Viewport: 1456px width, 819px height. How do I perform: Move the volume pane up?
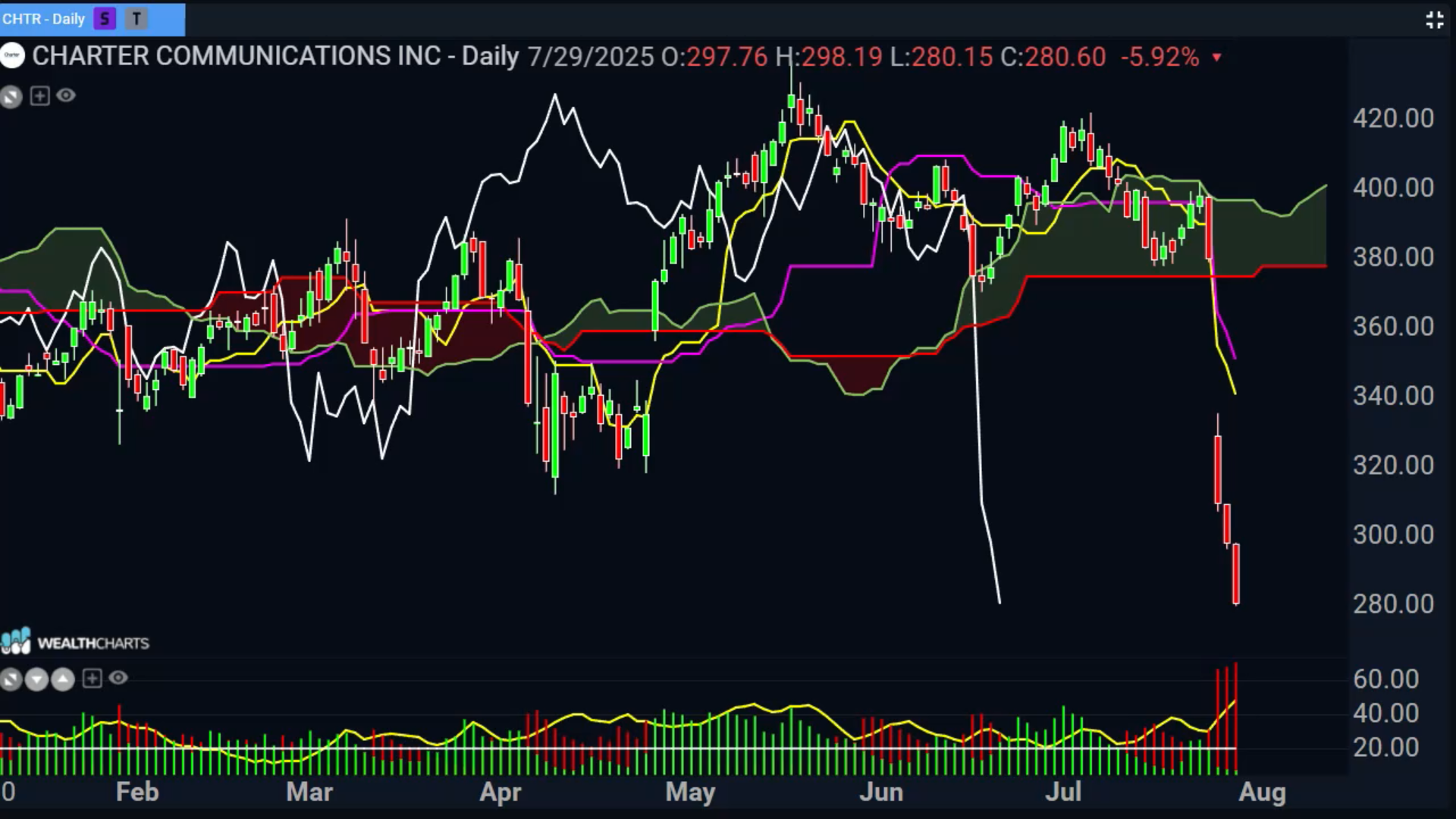click(63, 679)
